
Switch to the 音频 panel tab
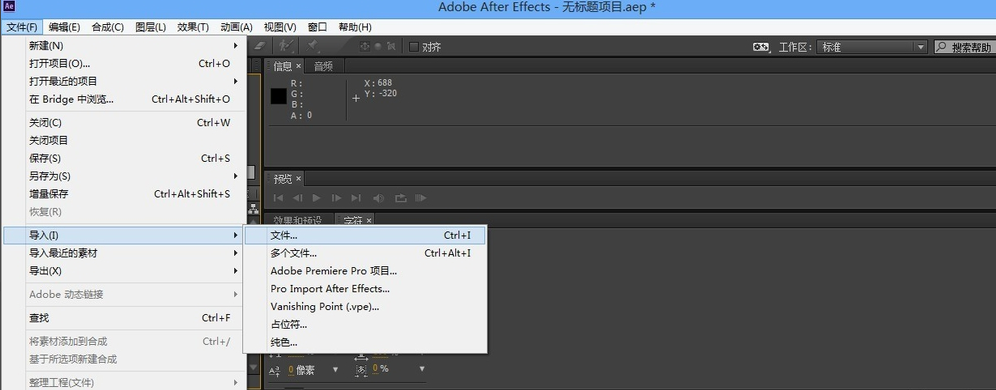pyautogui.click(x=323, y=66)
